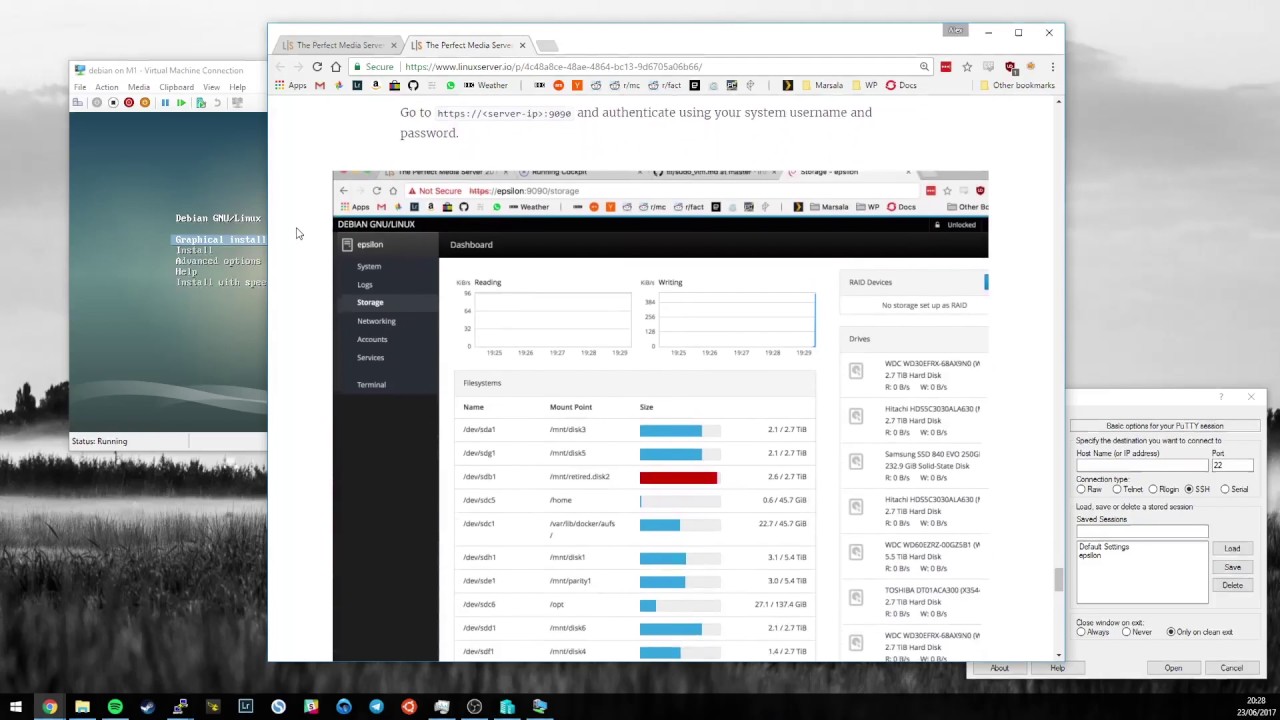Pause the virtual machine
1280x720 pixels.
click(165, 103)
